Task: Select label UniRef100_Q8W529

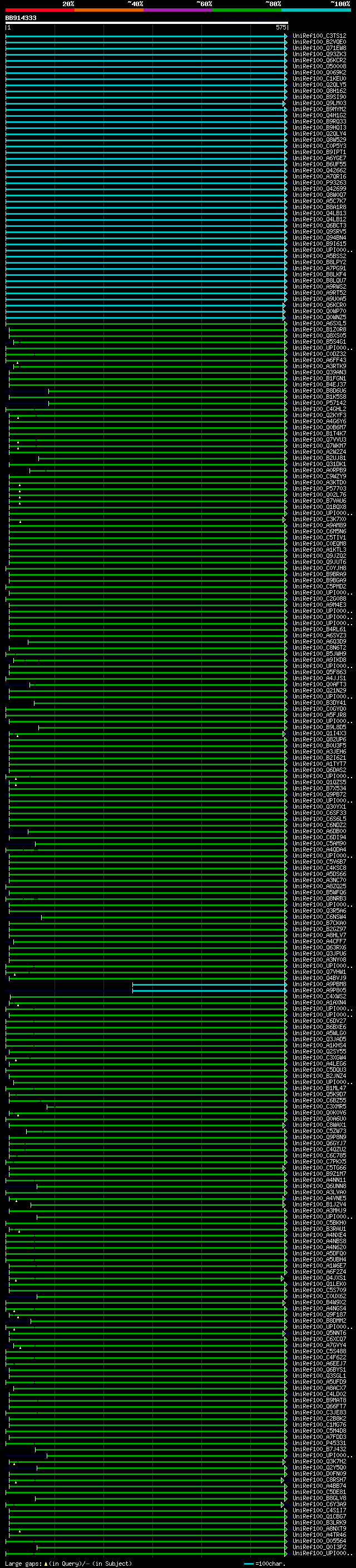Action: click(319, 140)
